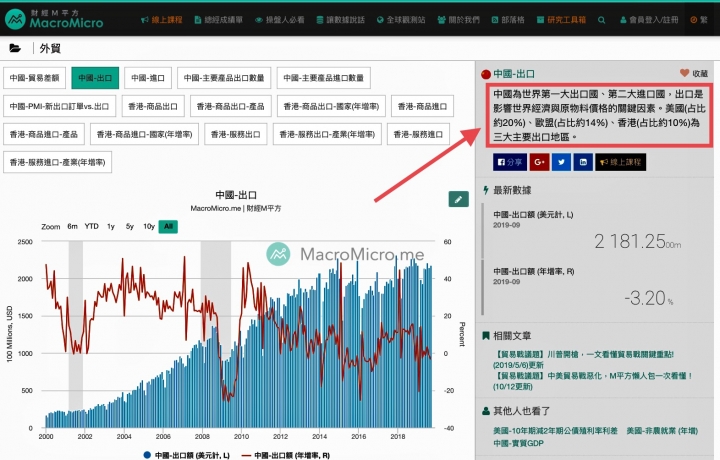Select the 香港-商品出口-產品 tab
This screenshot has height=460, width=720.
[x=231, y=106]
